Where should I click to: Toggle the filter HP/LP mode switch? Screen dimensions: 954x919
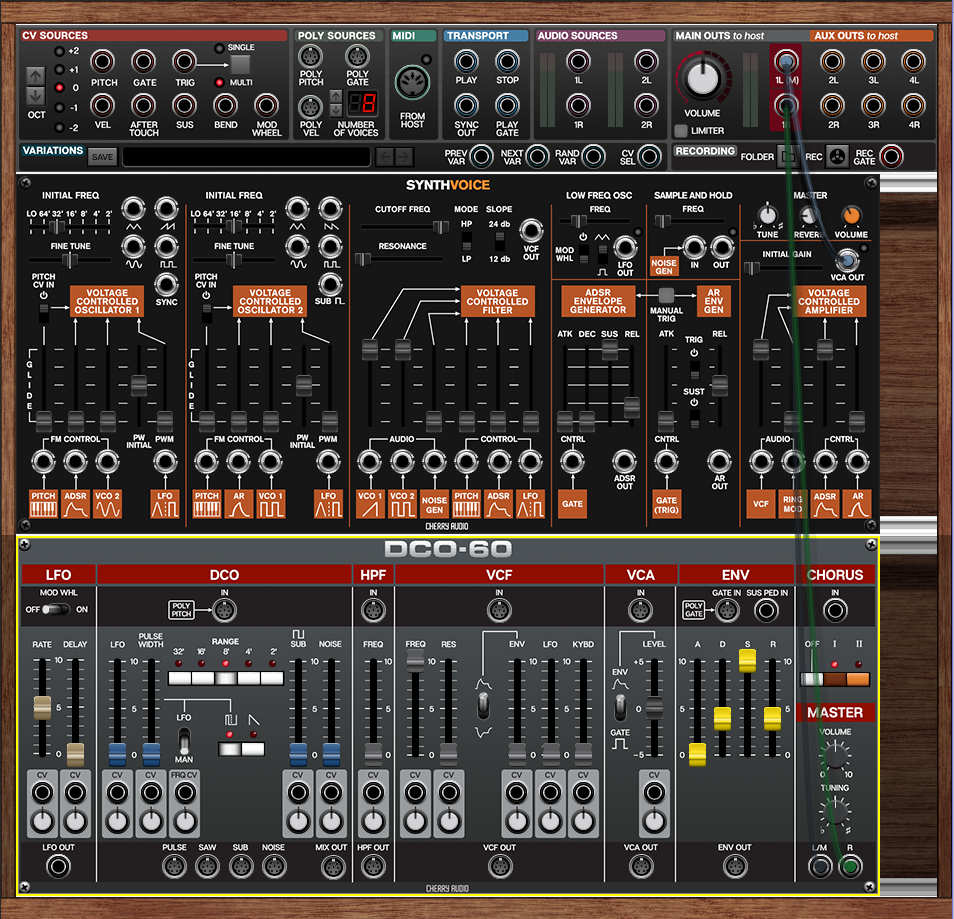(467, 242)
